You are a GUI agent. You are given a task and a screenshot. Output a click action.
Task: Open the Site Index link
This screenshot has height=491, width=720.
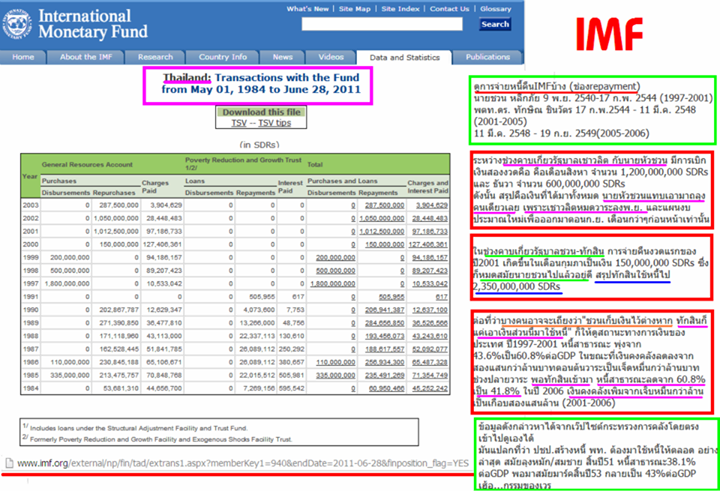pyautogui.click(x=400, y=9)
